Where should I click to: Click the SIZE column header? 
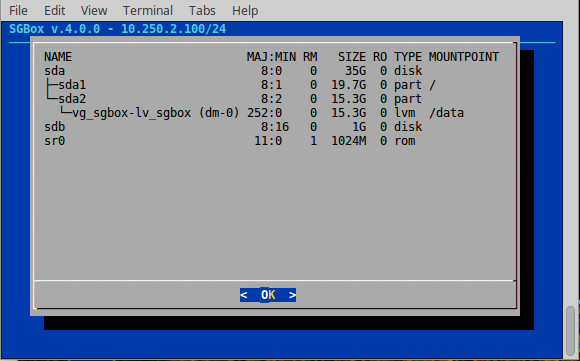[352, 57]
